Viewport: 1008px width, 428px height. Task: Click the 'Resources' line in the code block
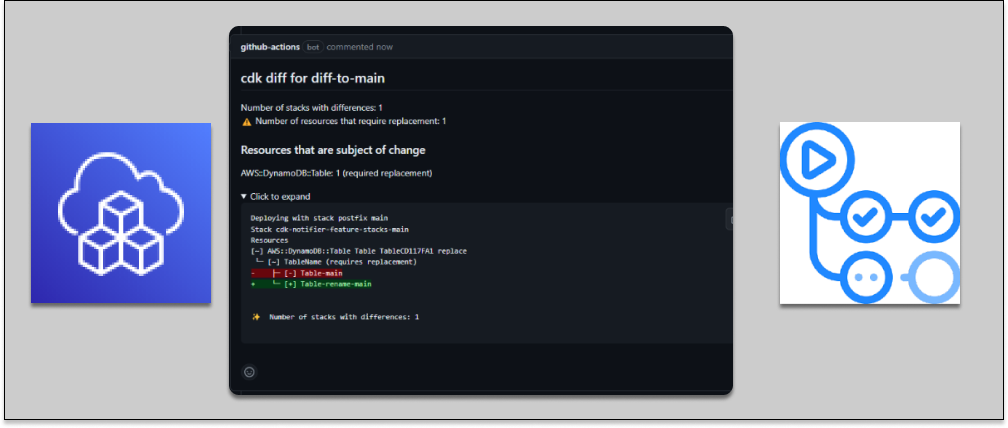click(269, 240)
